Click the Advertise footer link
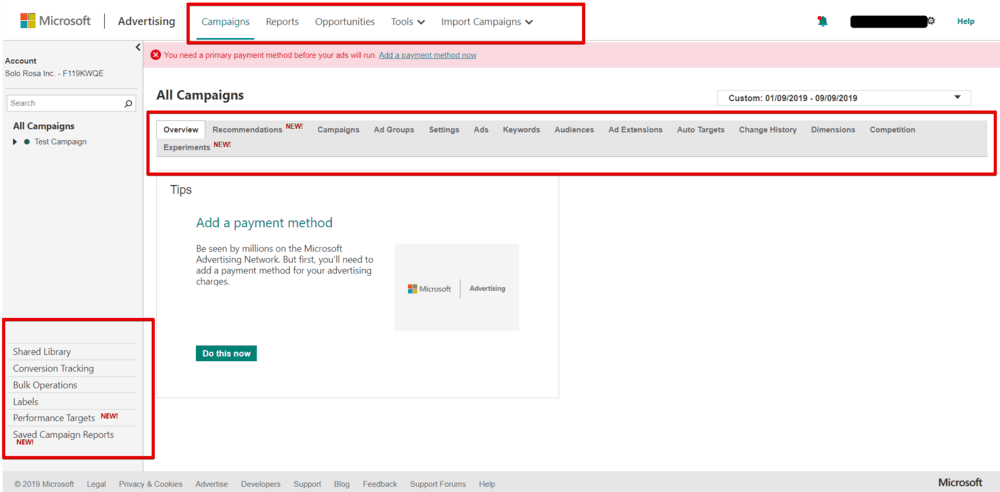1000x492 pixels. (212, 484)
